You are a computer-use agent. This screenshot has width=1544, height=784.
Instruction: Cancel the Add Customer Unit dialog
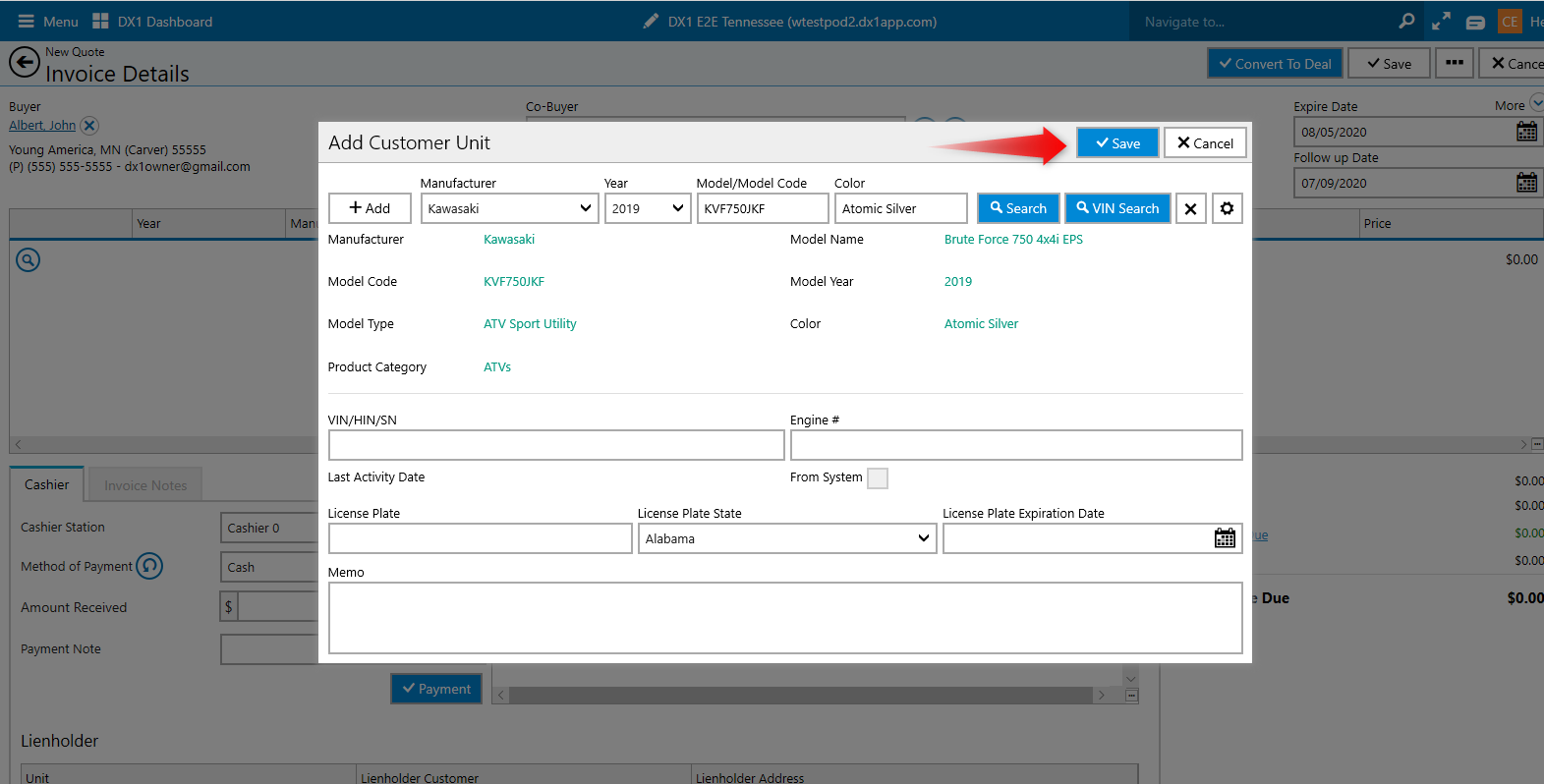(1205, 142)
